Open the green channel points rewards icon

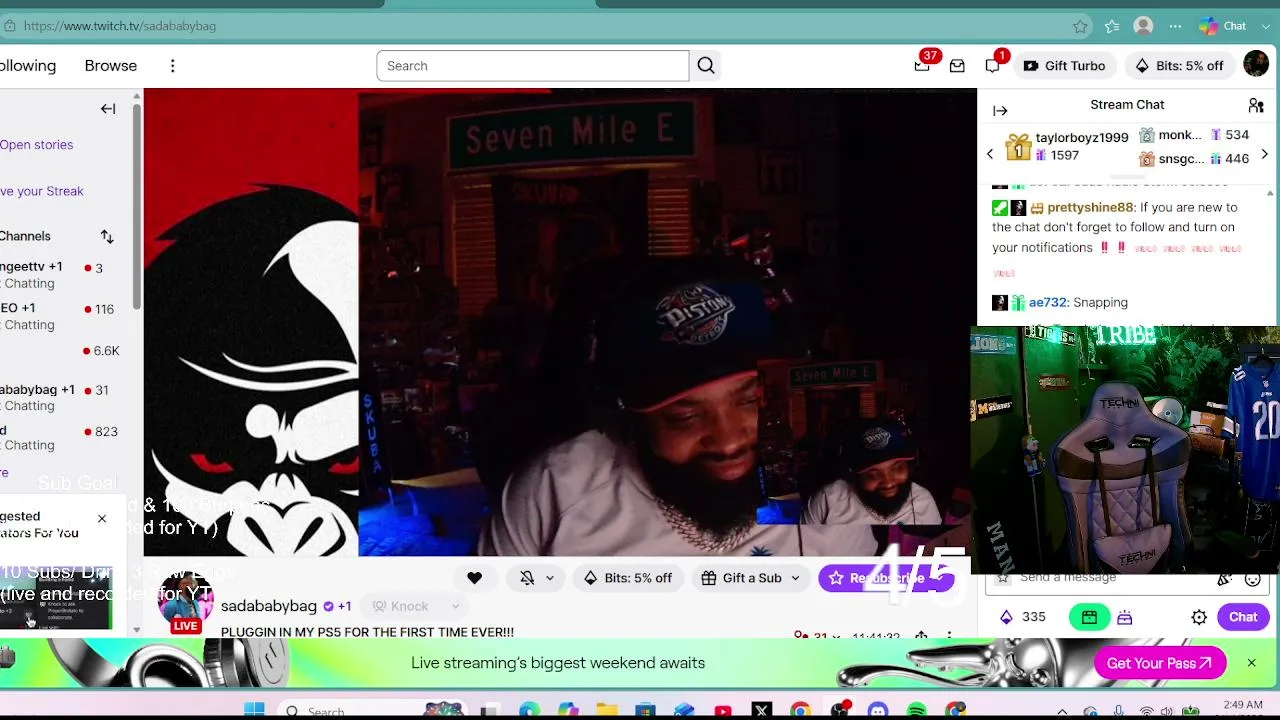coord(1089,618)
